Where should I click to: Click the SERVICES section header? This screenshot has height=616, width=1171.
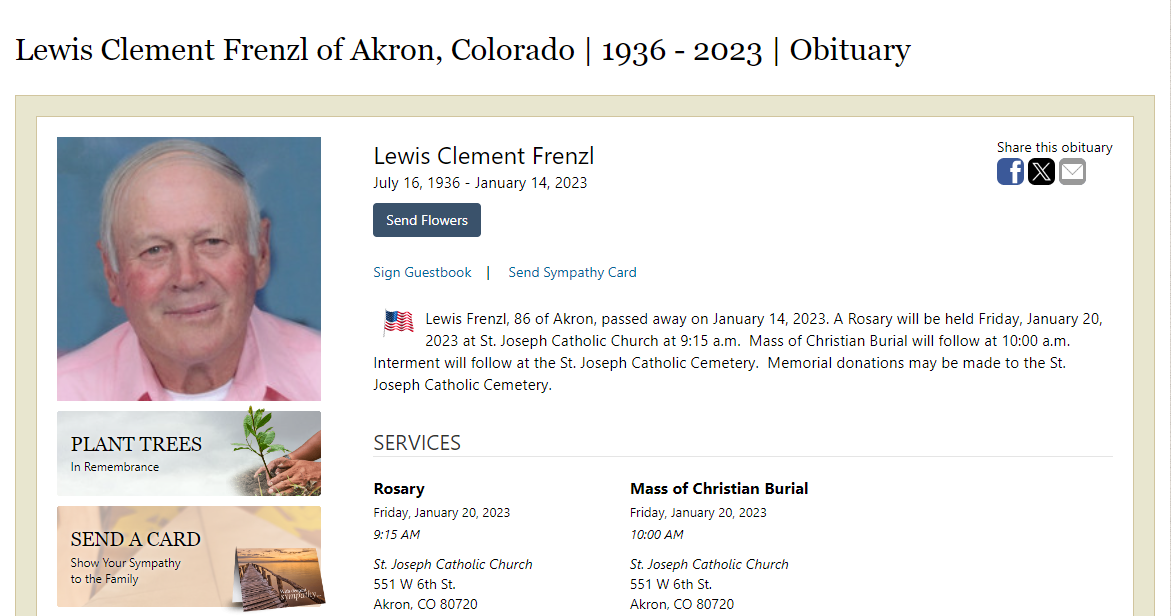tap(417, 443)
